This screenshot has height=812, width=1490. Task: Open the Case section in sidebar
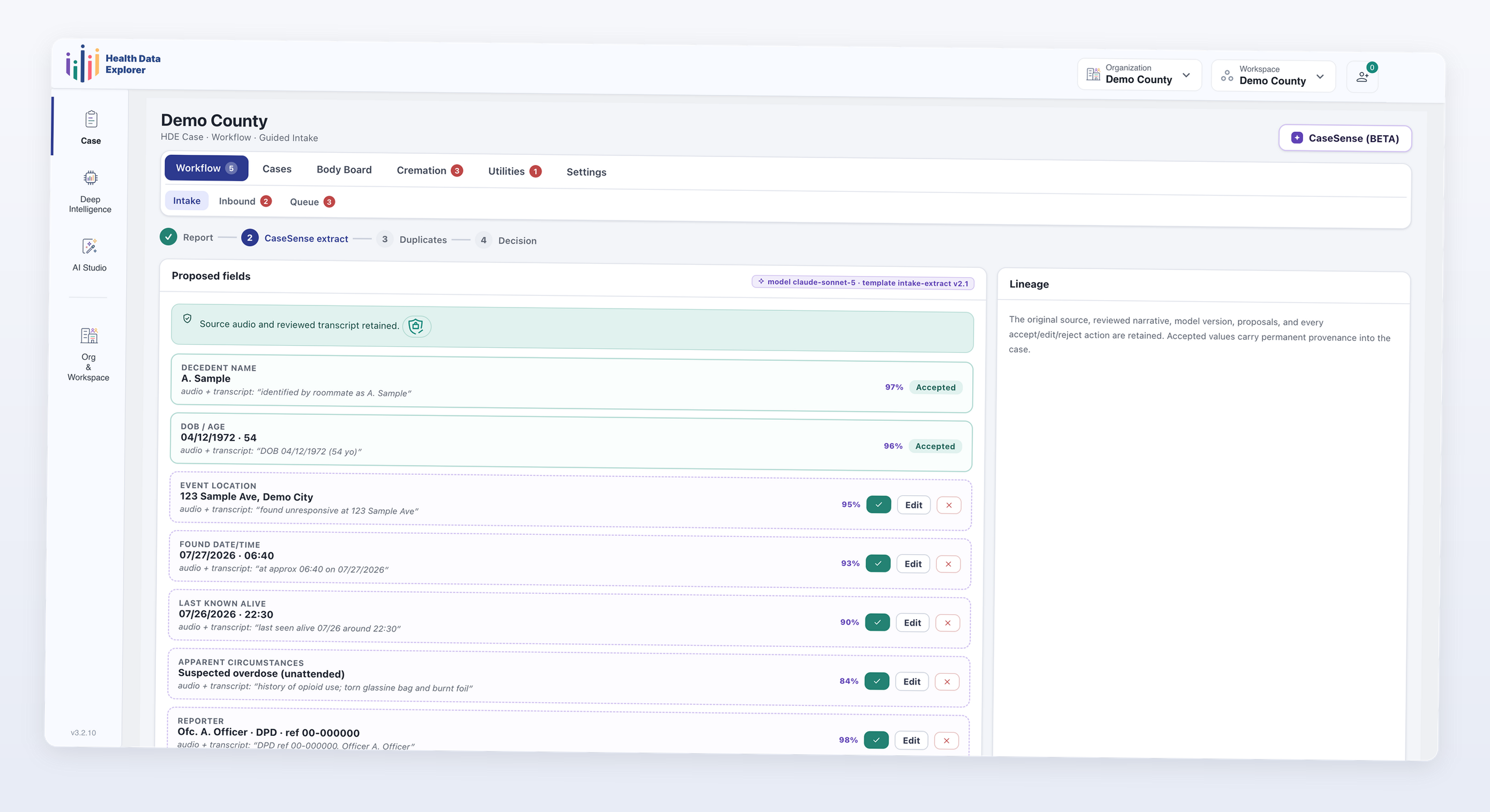click(90, 127)
